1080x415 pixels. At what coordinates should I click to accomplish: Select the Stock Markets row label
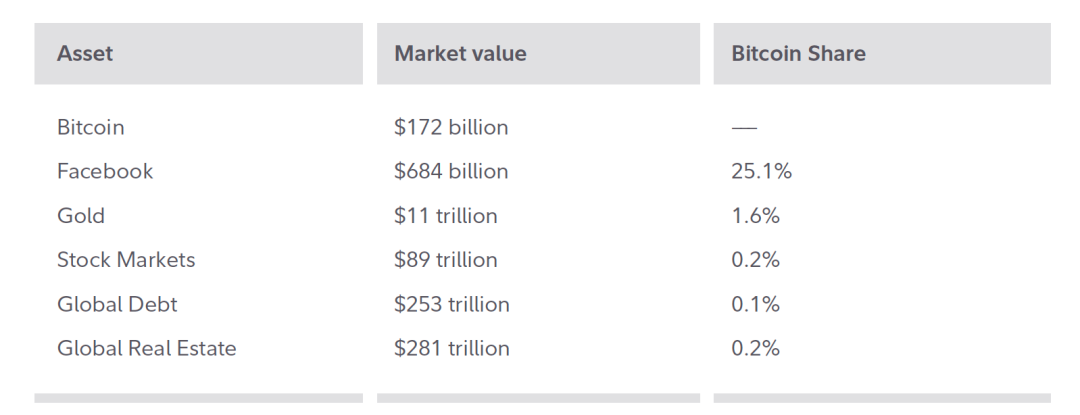pyautogui.click(x=126, y=260)
